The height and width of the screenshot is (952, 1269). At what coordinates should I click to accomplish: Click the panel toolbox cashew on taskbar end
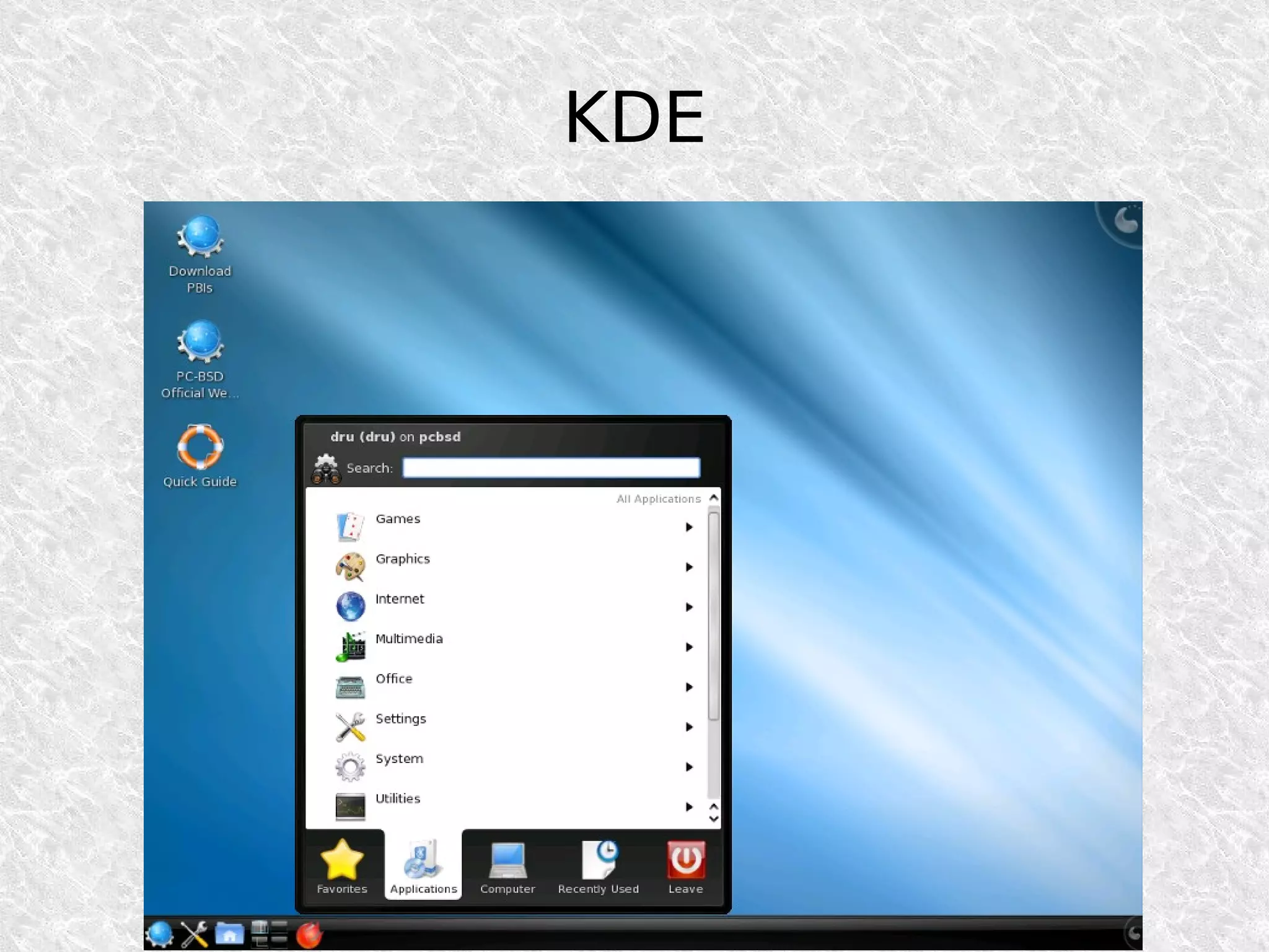(1134, 933)
